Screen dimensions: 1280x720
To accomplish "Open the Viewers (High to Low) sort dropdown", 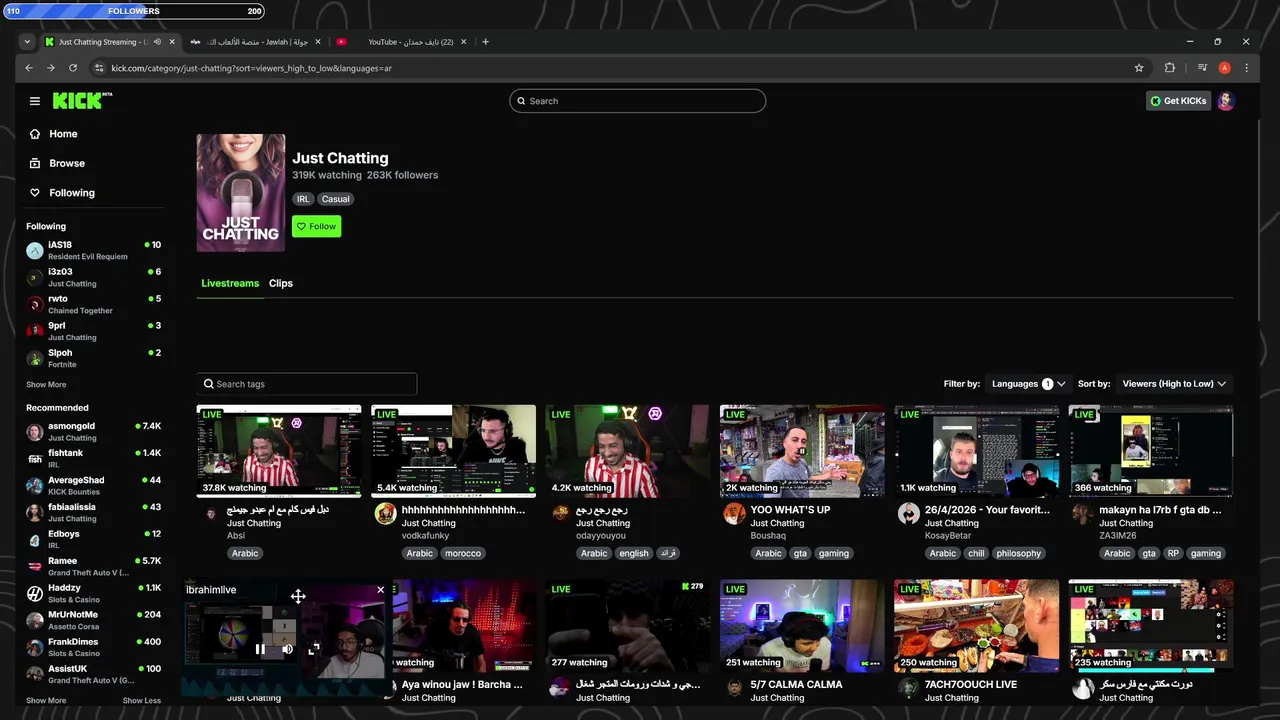I will pos(1174,384).
